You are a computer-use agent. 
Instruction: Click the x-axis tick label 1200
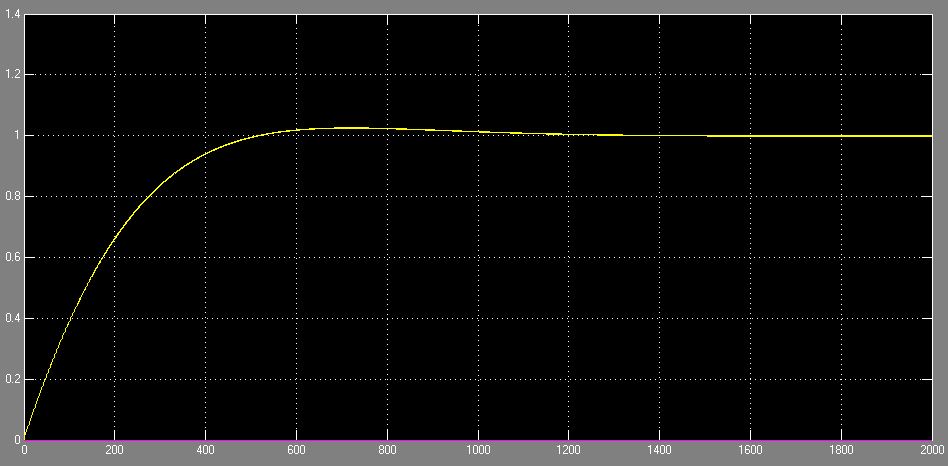point(569,450)
